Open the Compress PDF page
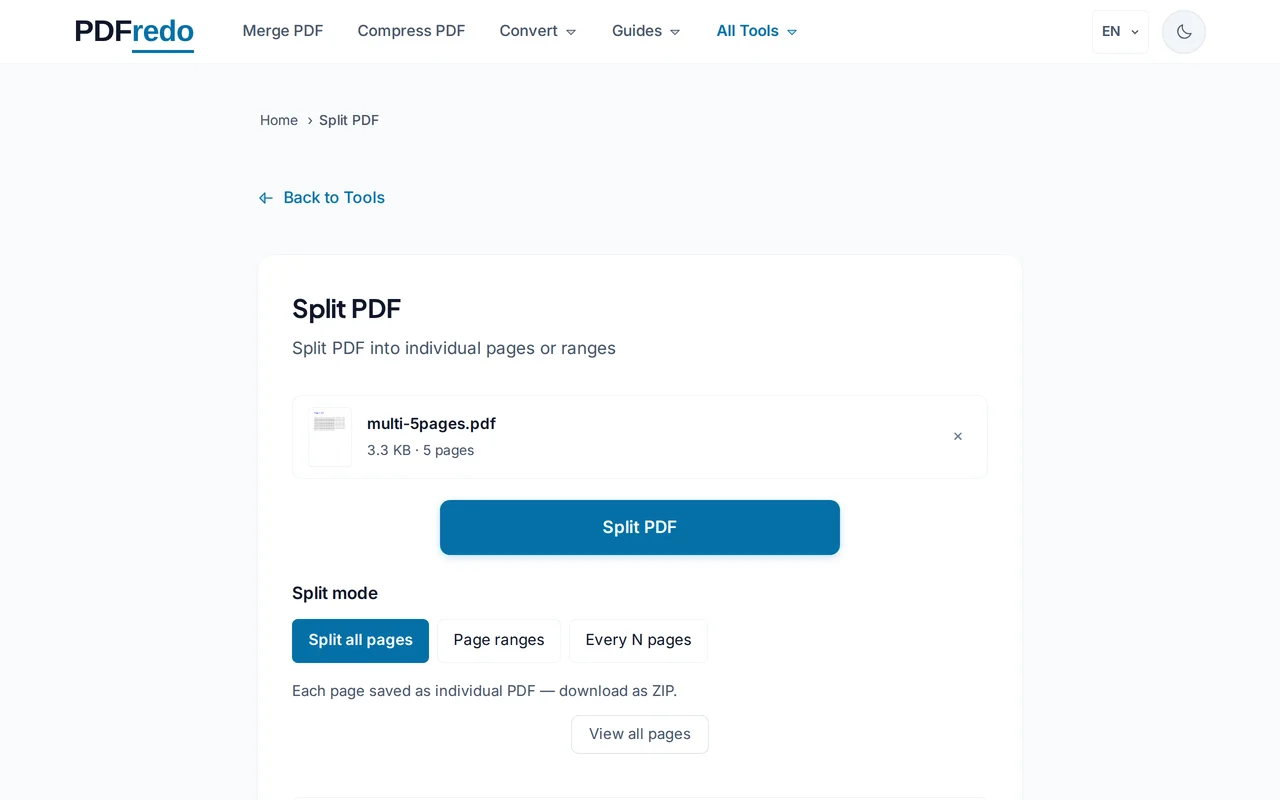 tap(411, 31)
